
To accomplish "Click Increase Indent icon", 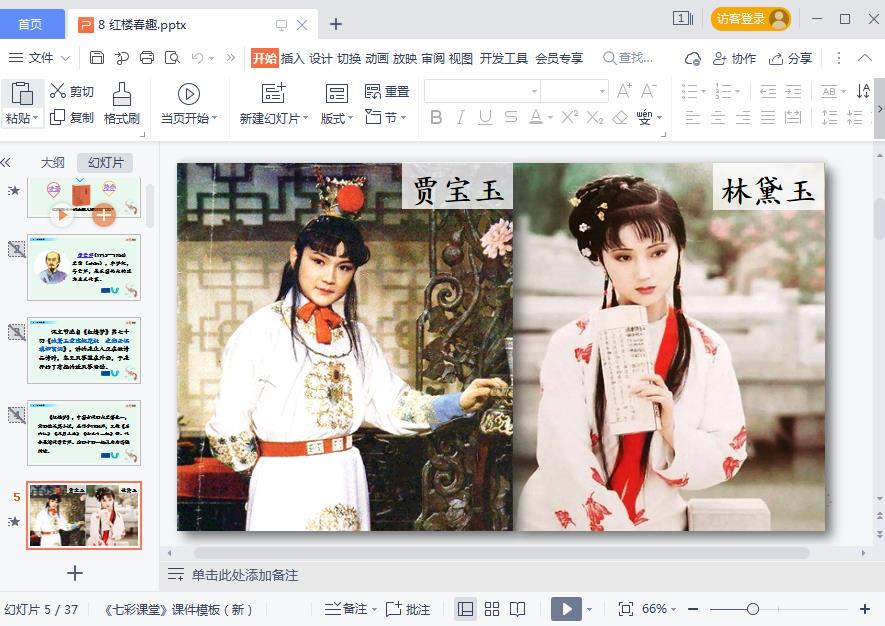I will [x=793, y=91].
